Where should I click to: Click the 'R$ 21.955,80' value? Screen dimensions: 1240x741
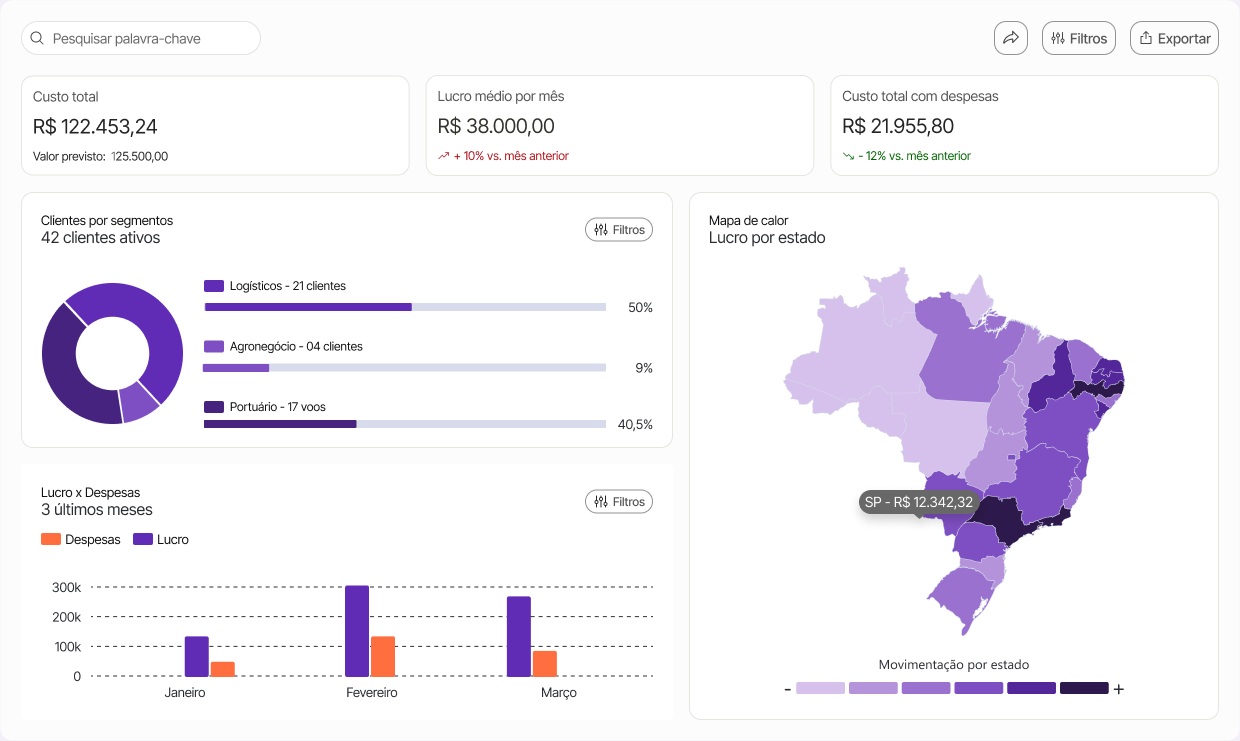898,126
